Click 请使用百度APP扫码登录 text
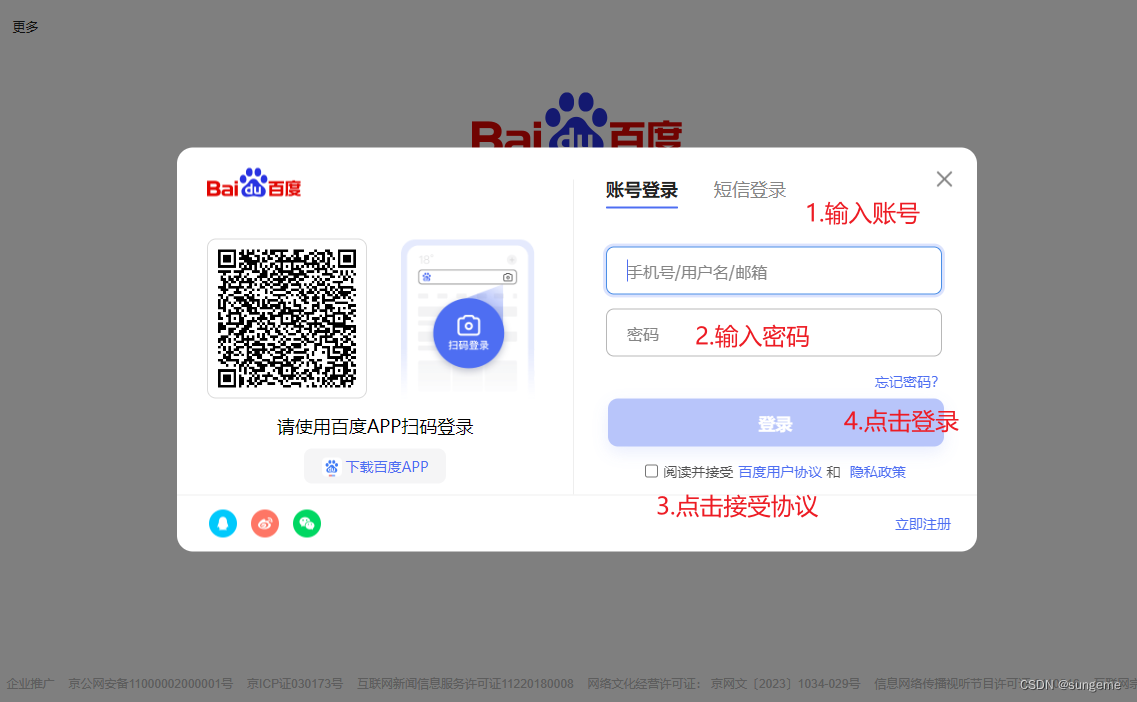1137x702 pixels. [375, 426]
